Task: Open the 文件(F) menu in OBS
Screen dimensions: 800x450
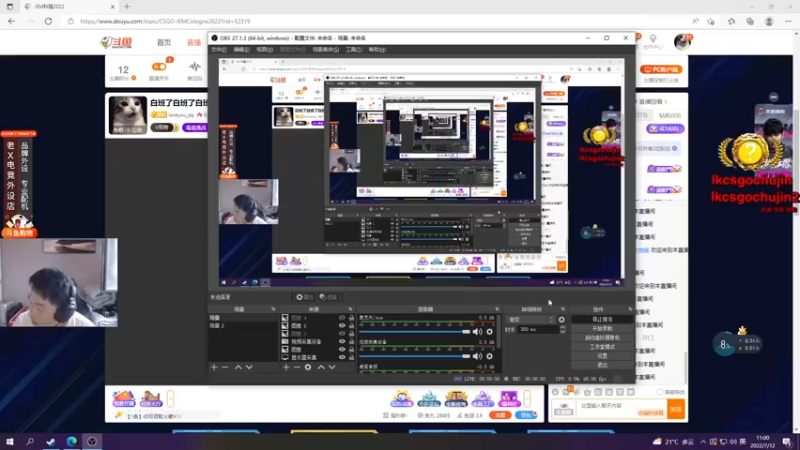Action: [219, 49]
